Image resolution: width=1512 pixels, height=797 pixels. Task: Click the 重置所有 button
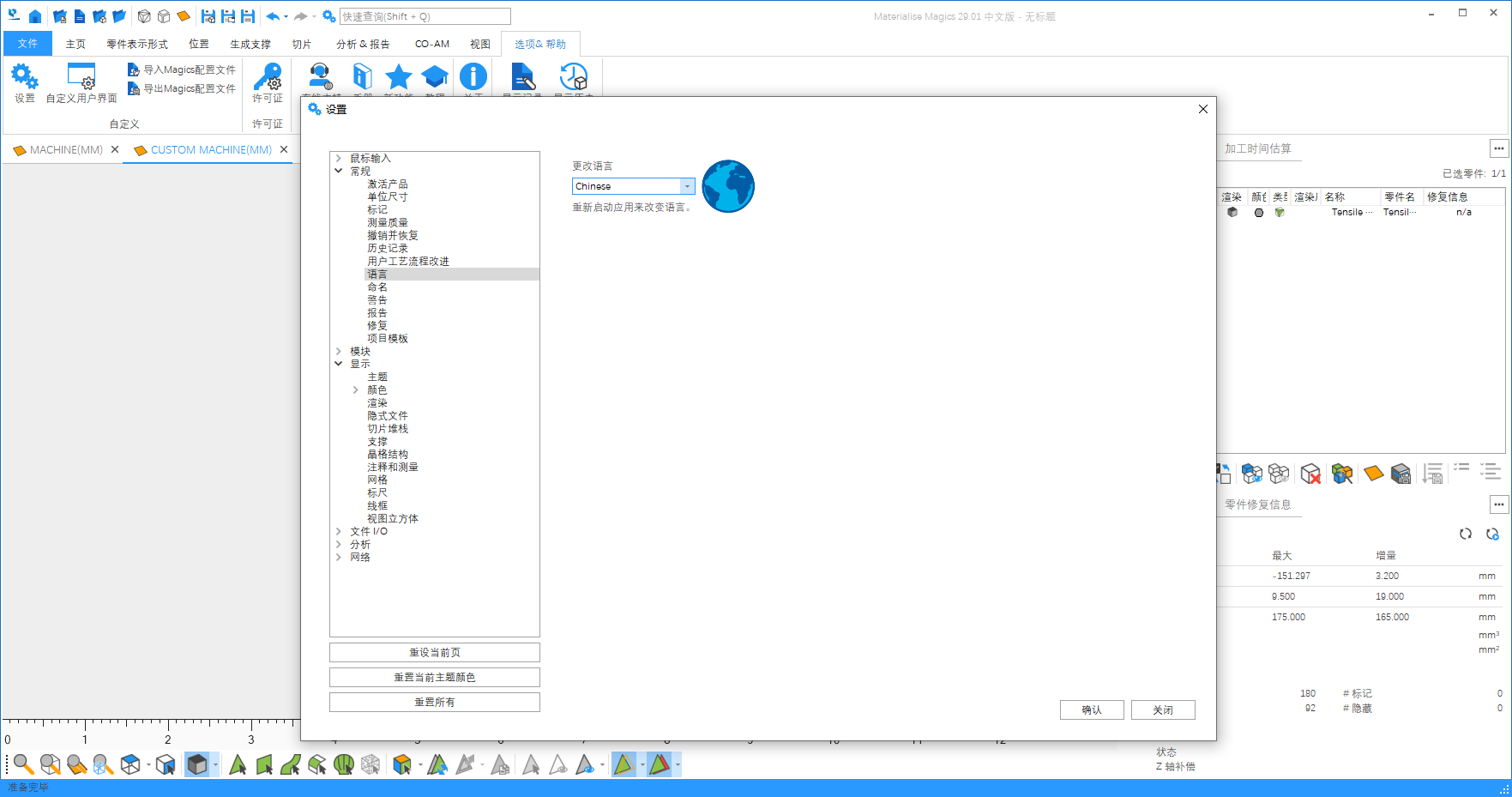coord(434,702)
